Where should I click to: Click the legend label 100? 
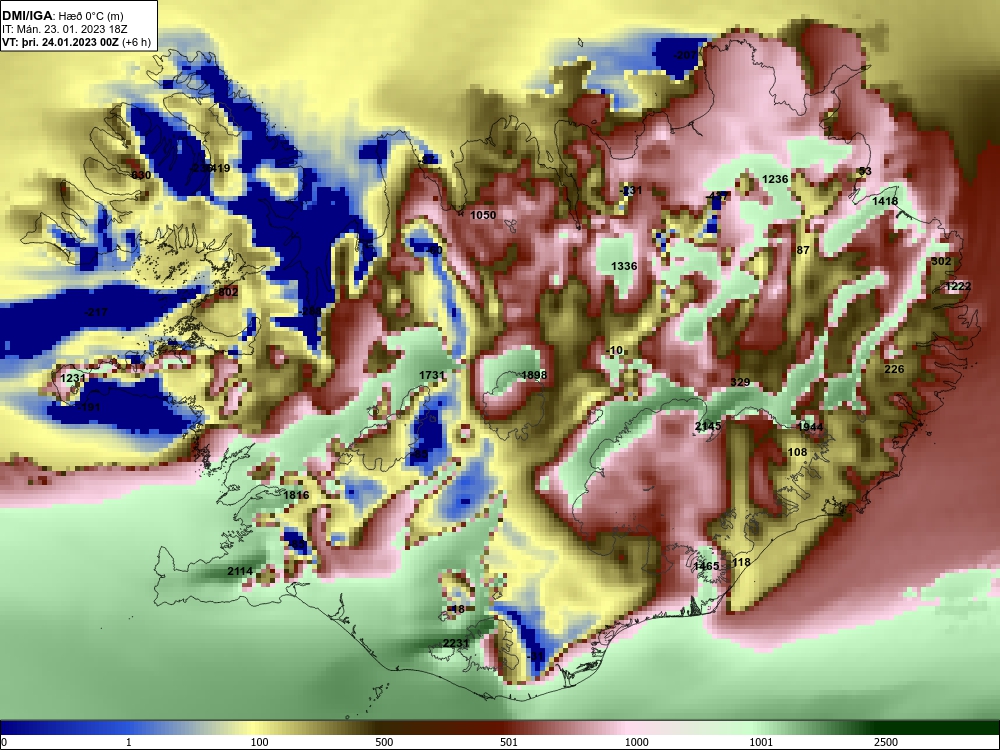pyautogui.click(x=259, y=742)
